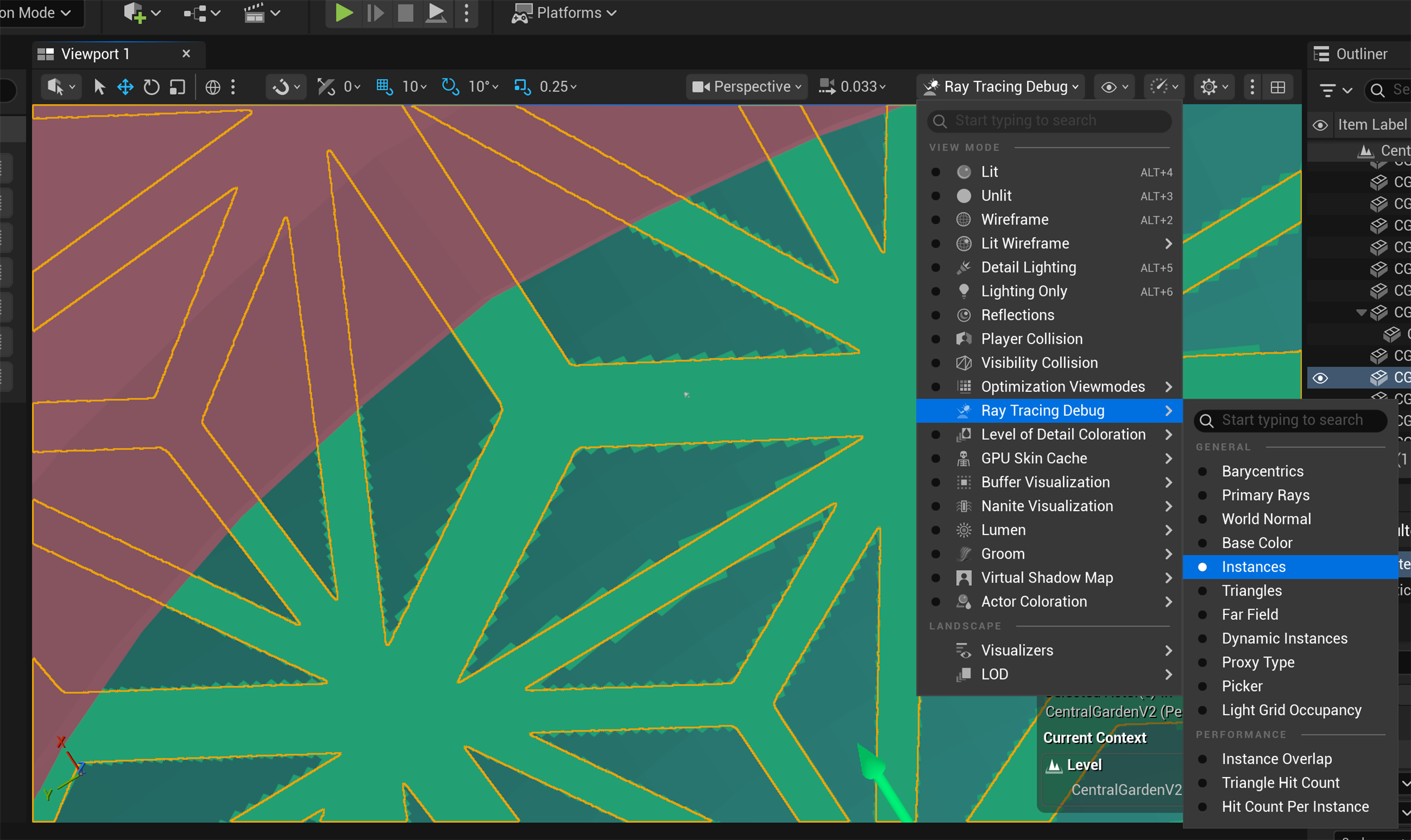Open viewport options three-dot menu beside layout
This screenshot has height=840, width=1411.
(1252, 86)
